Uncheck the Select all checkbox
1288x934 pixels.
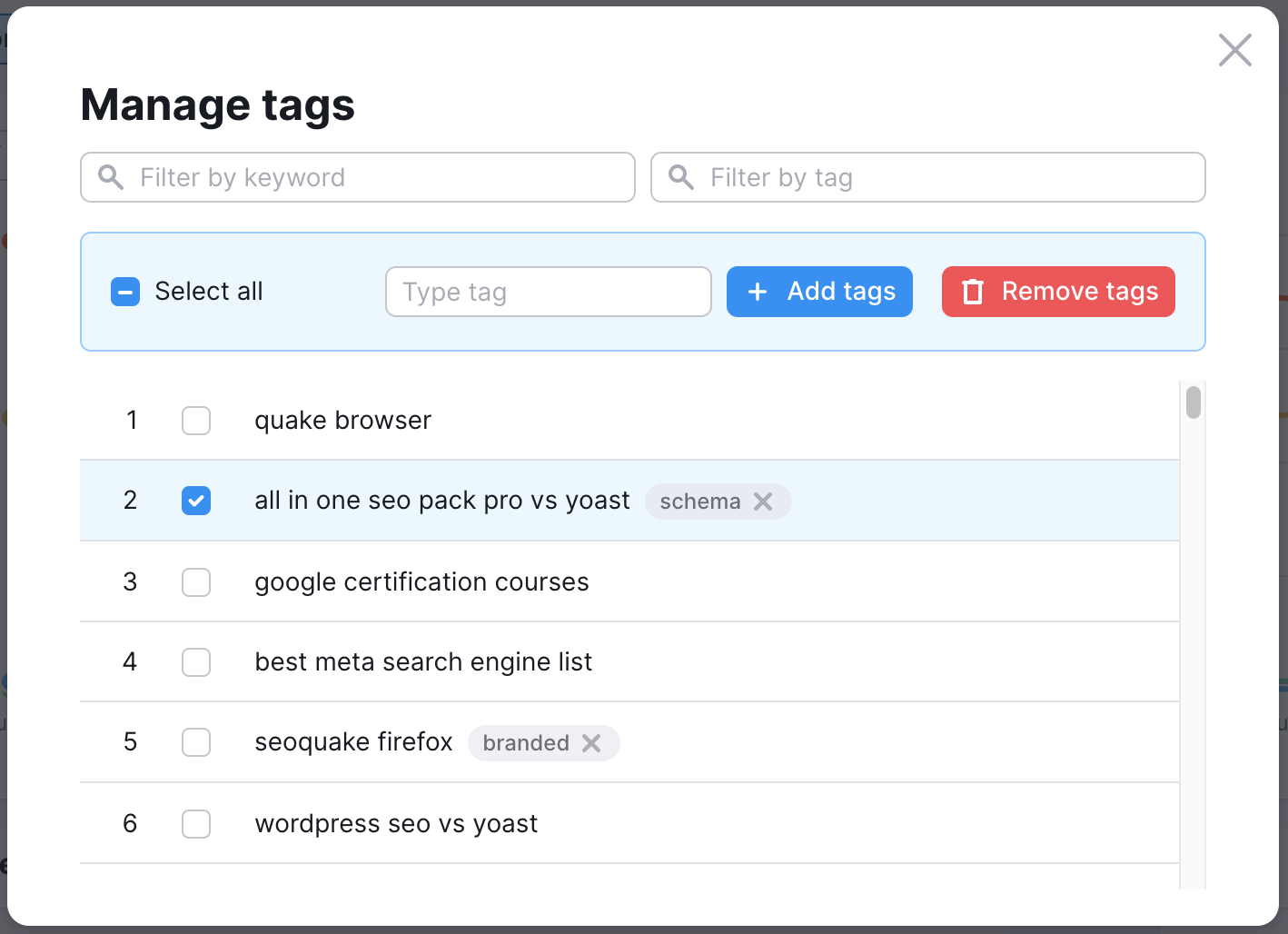click(x=124, y=292)
